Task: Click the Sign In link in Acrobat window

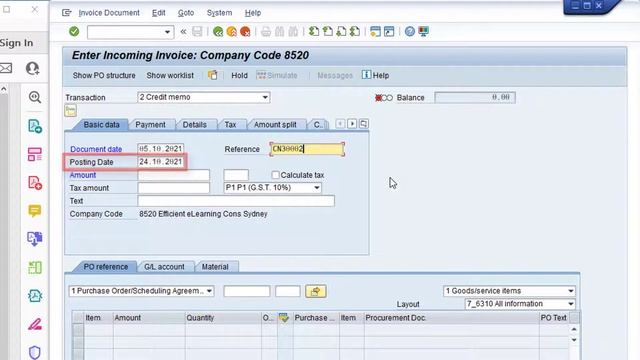Action: (16, 42)
